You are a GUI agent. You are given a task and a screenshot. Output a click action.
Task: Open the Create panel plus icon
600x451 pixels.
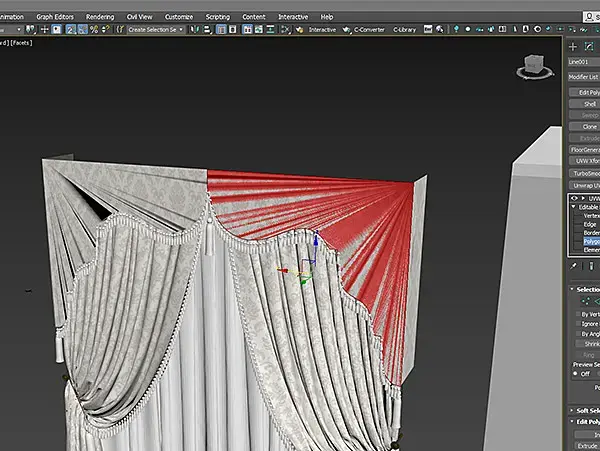[x=573, y=46]
